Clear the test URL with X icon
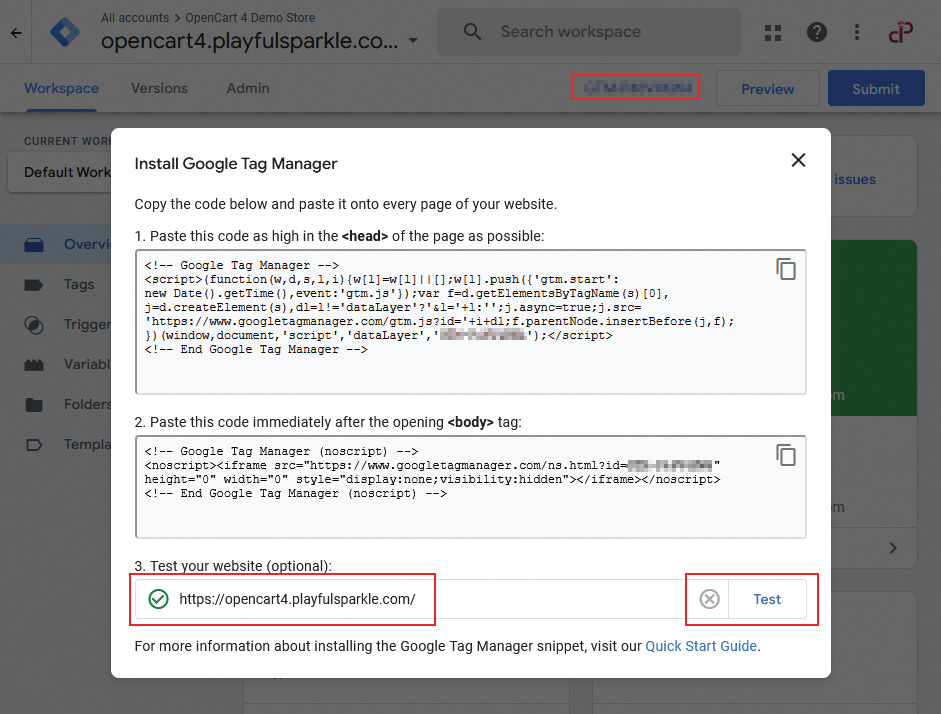The height and width of the screenshot is (714, 941). point(709,599)
